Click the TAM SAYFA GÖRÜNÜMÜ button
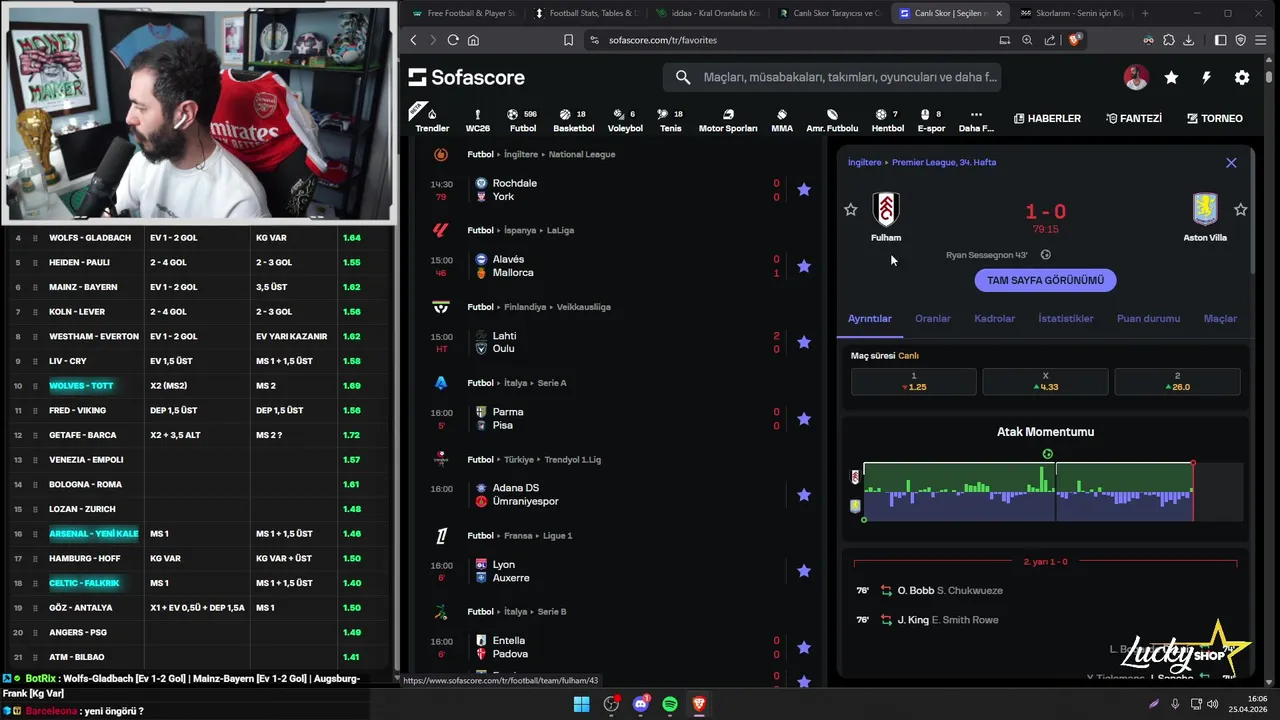The image size is (1280, 720). [x=1046, y=281]
